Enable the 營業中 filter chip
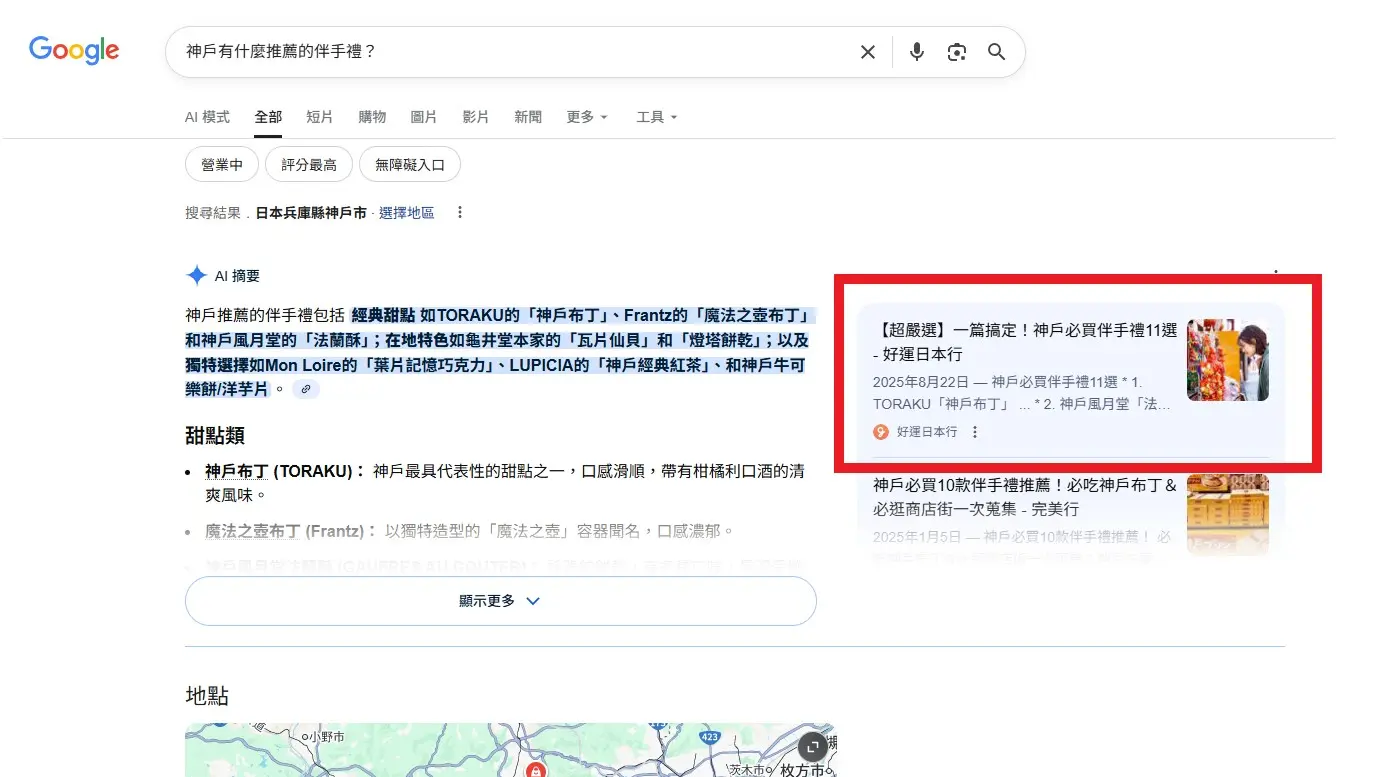The width and height of the screenshot is (1381, 777). (x=221, y=164)
